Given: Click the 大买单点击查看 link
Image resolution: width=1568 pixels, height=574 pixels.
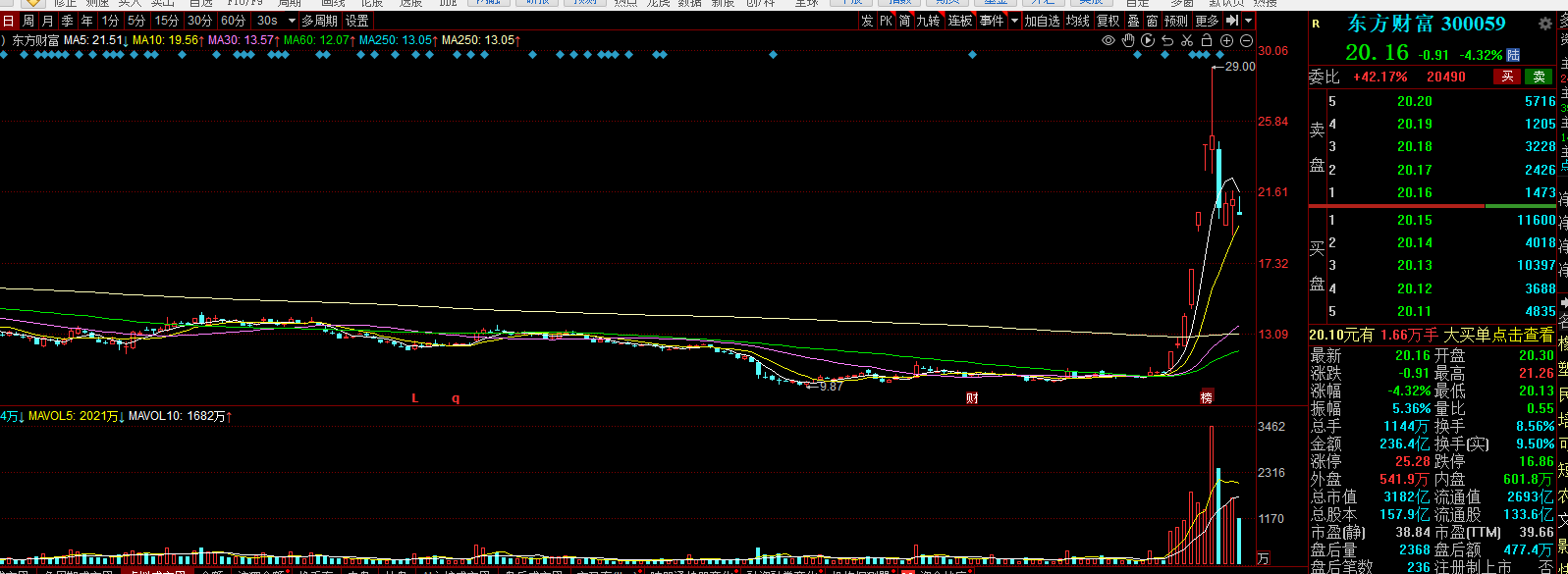Looking at the screenshot, I should pyautogui.click(x=1498, y=335).
